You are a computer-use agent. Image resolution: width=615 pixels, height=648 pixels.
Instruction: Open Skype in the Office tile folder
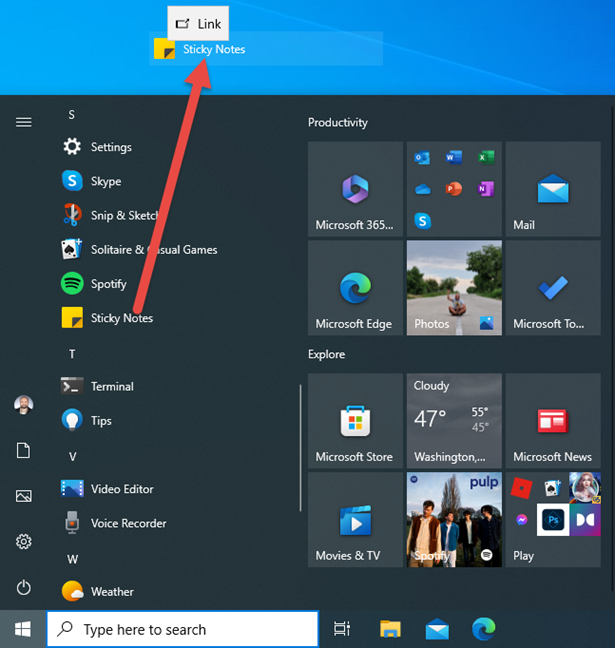pos(422,221)
